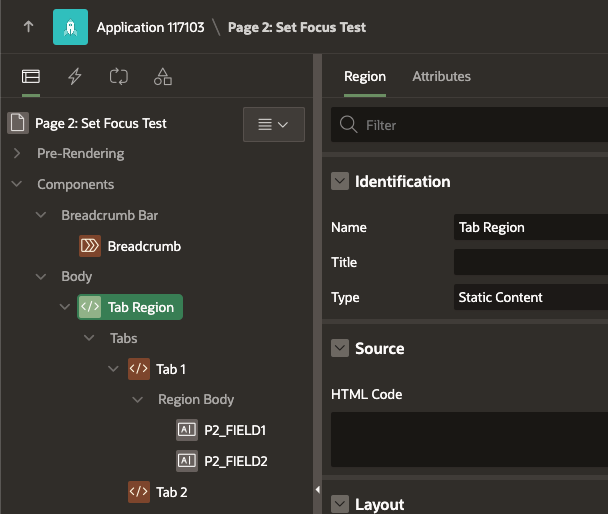Open the Rendering tree tab icon
This screenshot has width=608, height=514.
pos(30,76)
